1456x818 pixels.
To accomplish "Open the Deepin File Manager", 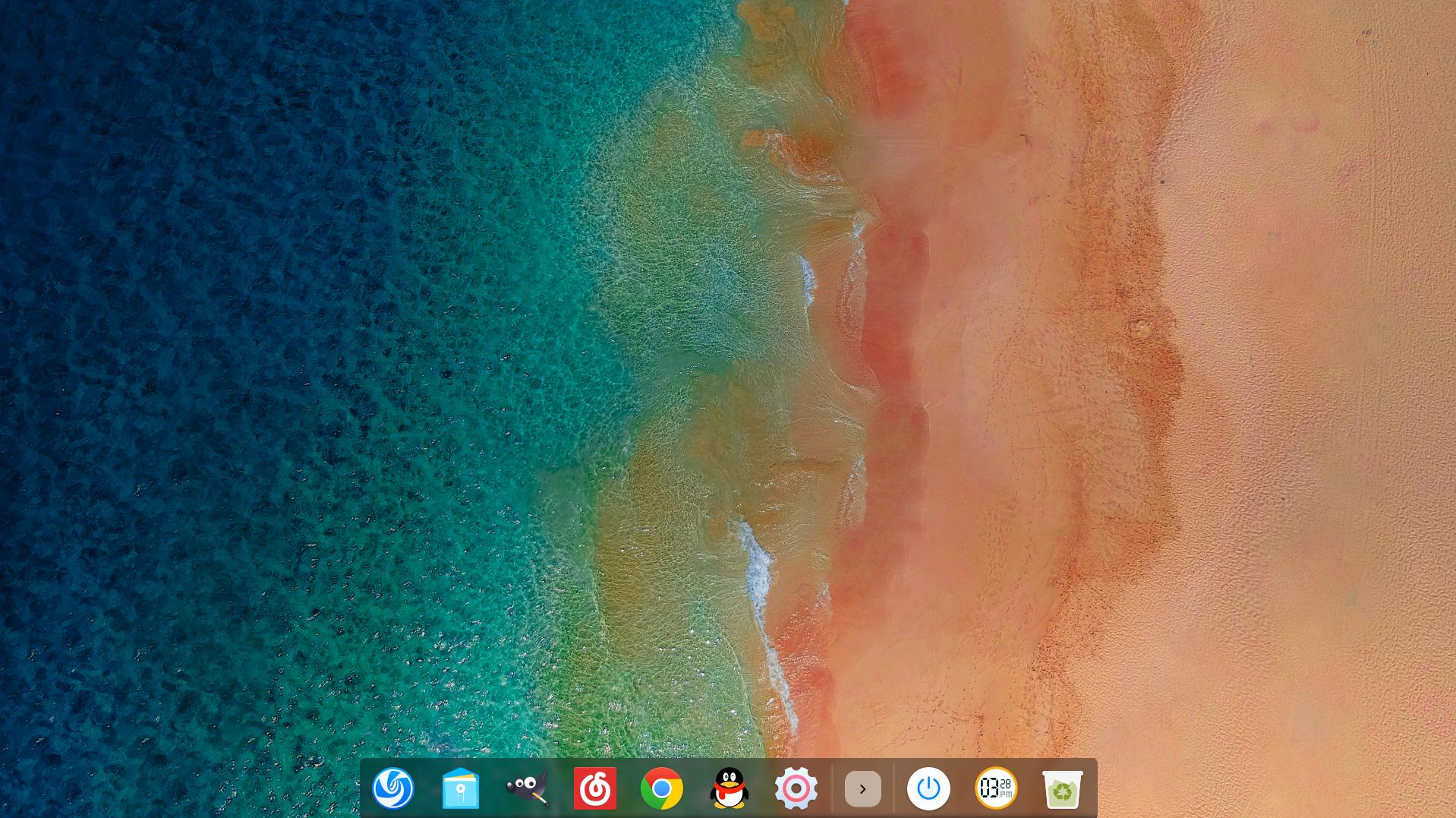I will 460,788.
